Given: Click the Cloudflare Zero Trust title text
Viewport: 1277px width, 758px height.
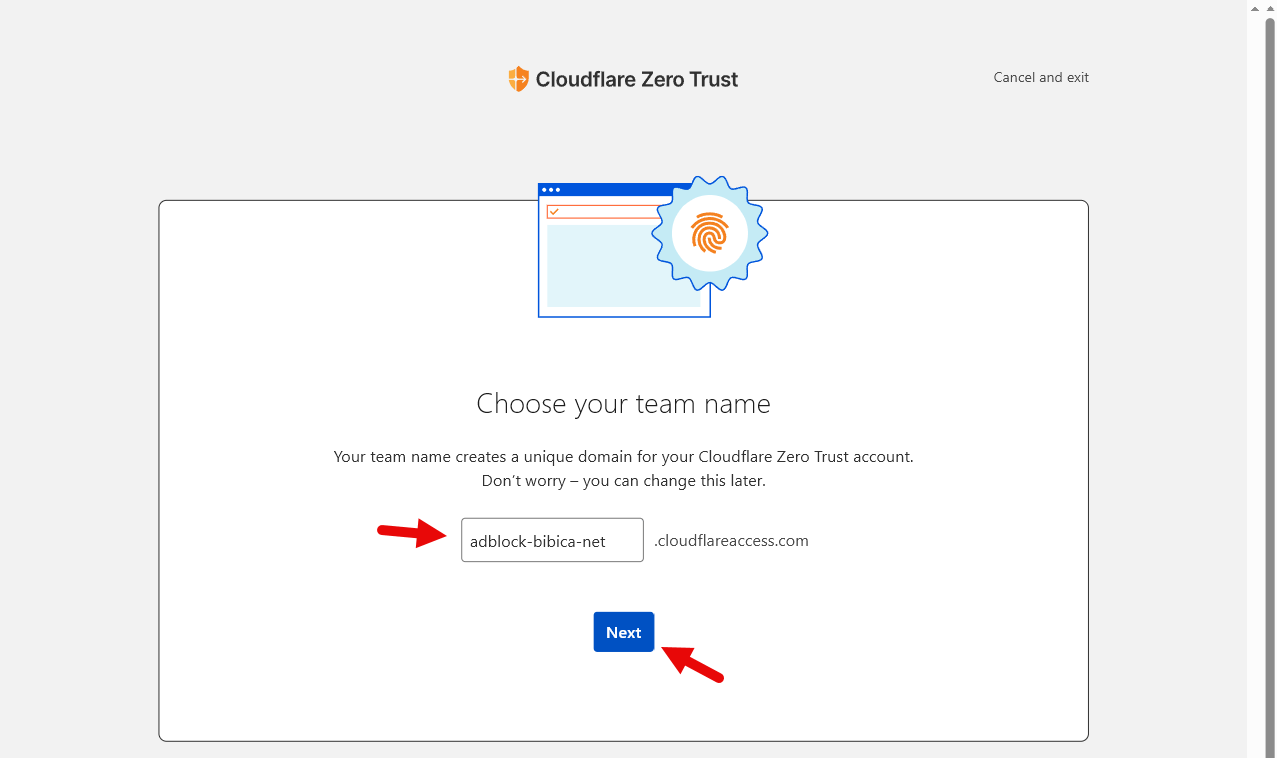Looking at the screenshot, I should coord(637,79).
